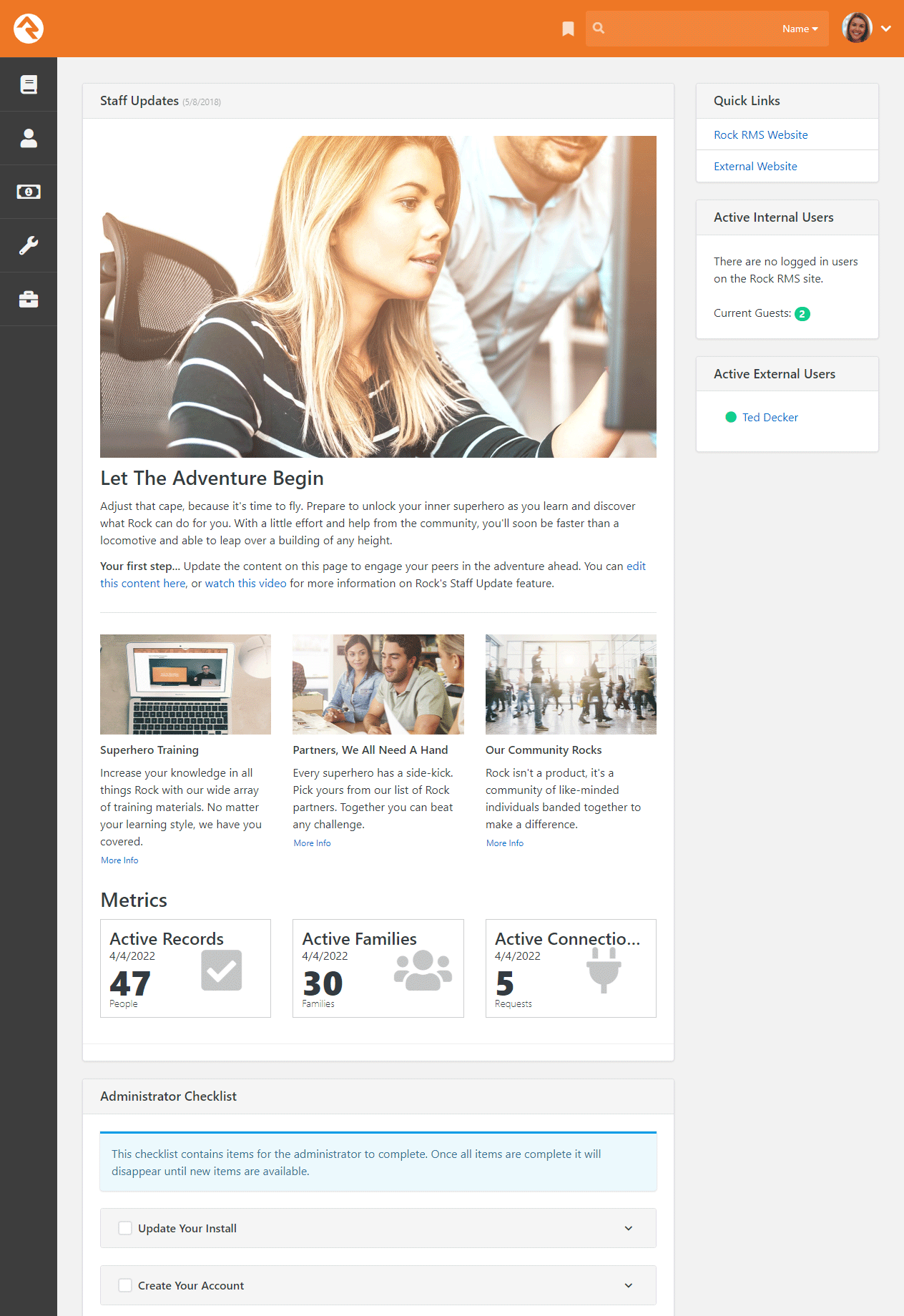This screenshot has width=904, height=1316.
Task: Click the Current Guests badge 2
Action: (802, 314)
